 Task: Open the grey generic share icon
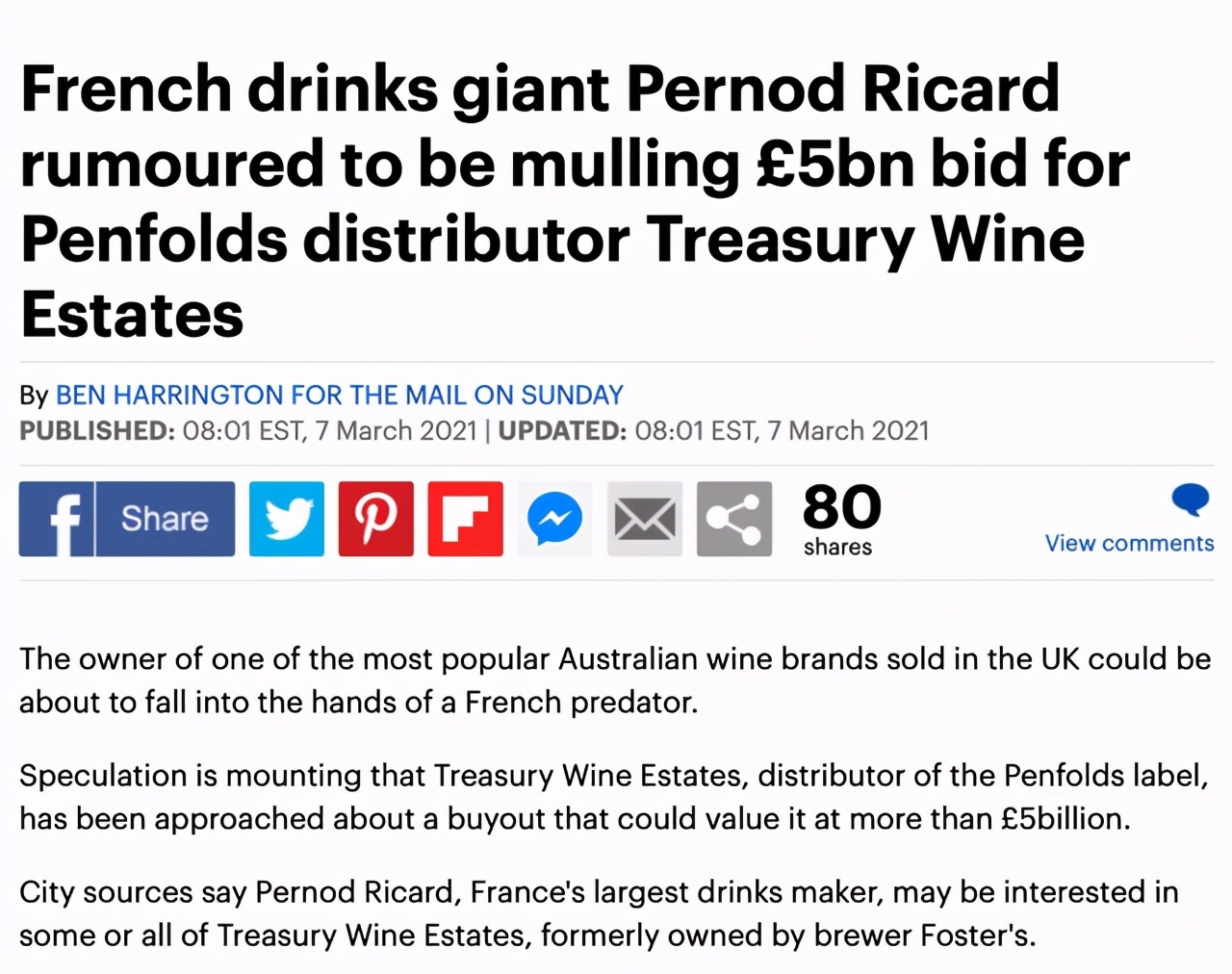(x=734, y=519)
